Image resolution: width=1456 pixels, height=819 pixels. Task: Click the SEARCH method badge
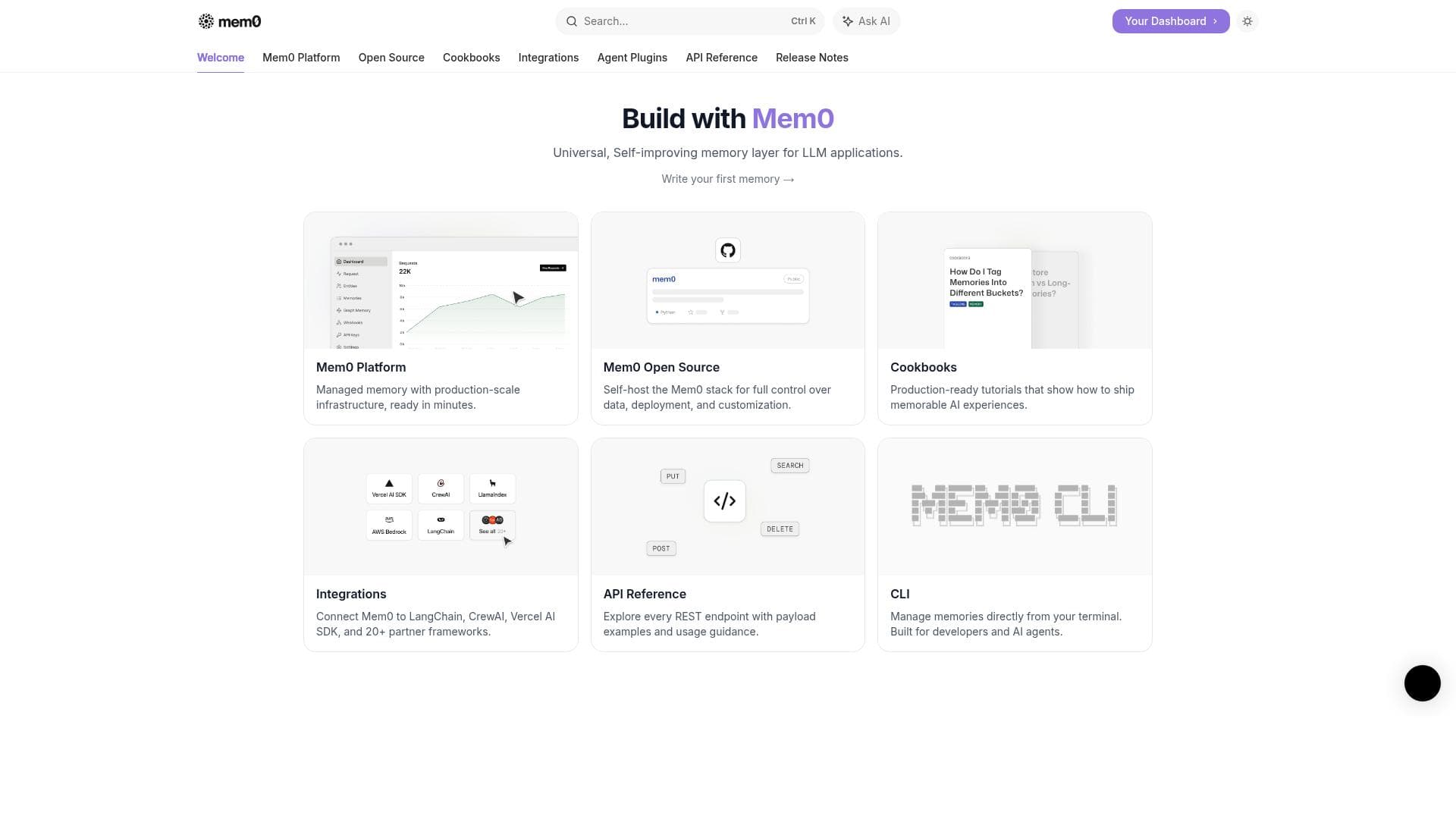coord(790,466)
